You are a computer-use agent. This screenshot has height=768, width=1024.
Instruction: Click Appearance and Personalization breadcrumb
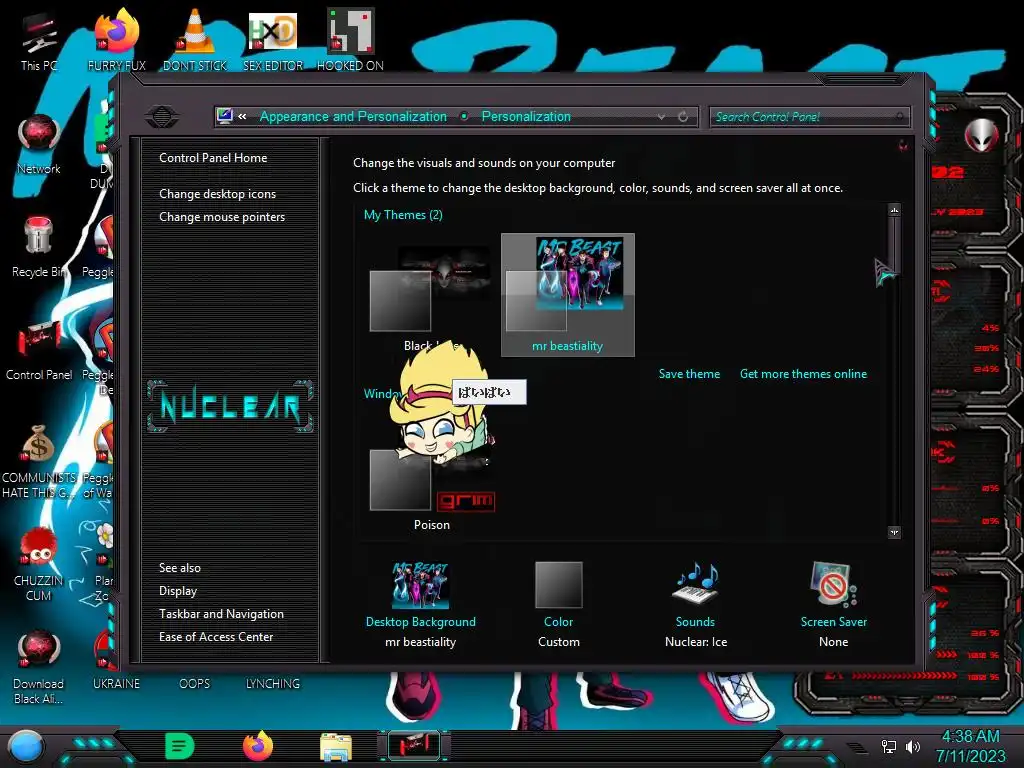(353, 116)
